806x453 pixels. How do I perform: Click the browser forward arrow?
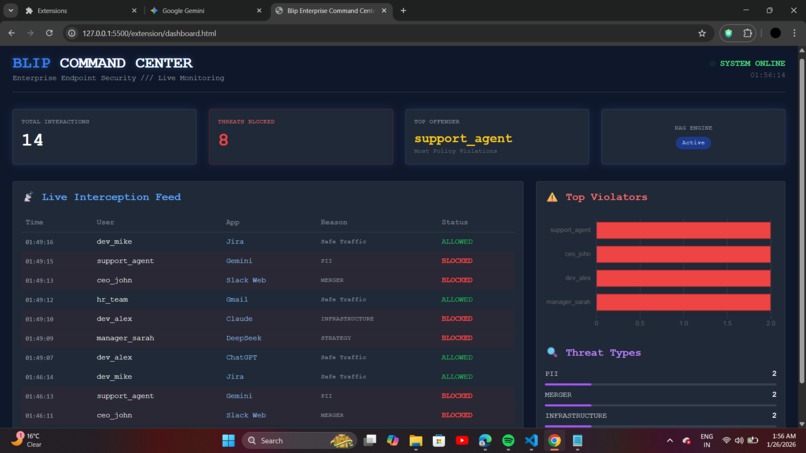30,33
